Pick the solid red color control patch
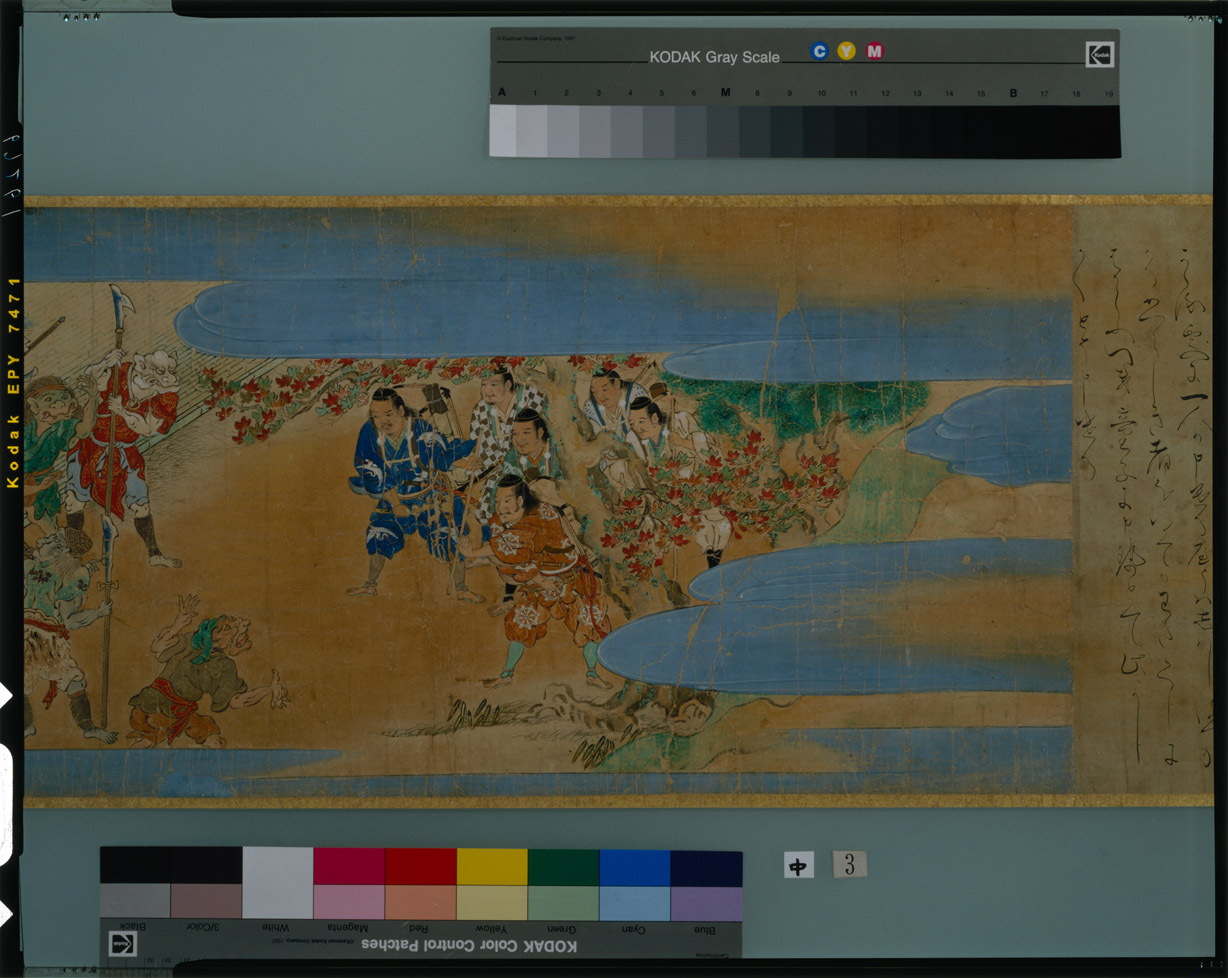Screen dimensions: 1228x978 tap(421, 866)
